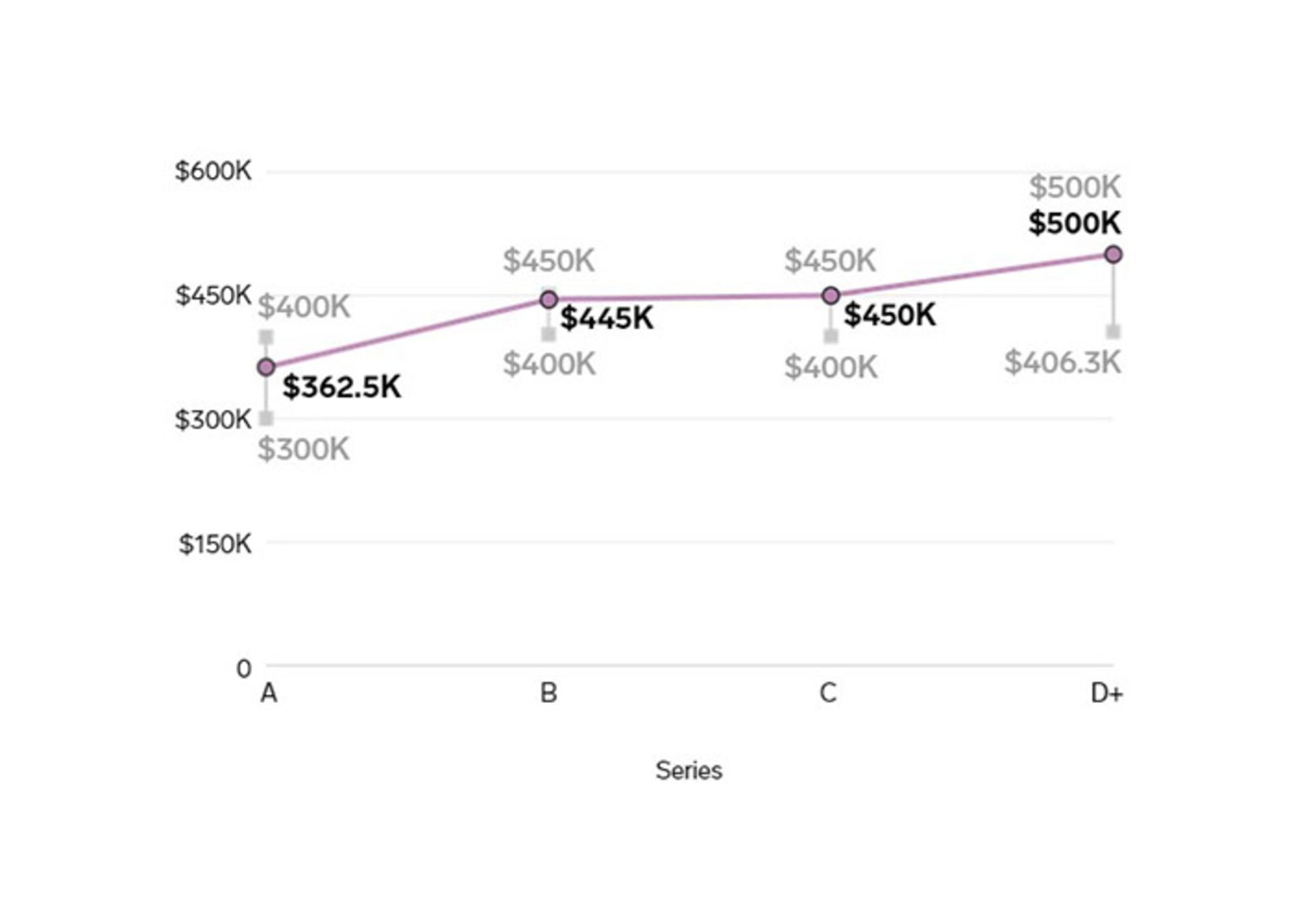The height and width of the screenshot is (924, 1294).
Task: Click the gray square marker at Series A's lower bound
Action: coord(267,419)
